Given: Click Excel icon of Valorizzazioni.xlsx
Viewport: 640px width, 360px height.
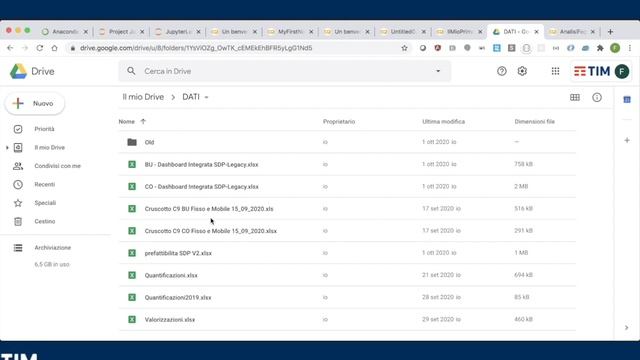Looking at the screenshot, I should tap(132, 320).
